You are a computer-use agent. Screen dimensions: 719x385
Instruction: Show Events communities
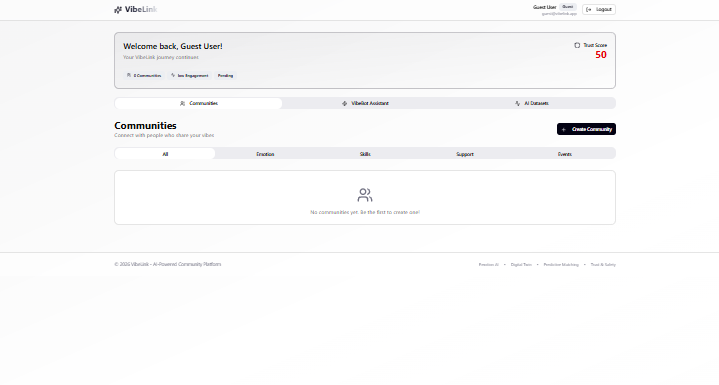click(565, 154)
